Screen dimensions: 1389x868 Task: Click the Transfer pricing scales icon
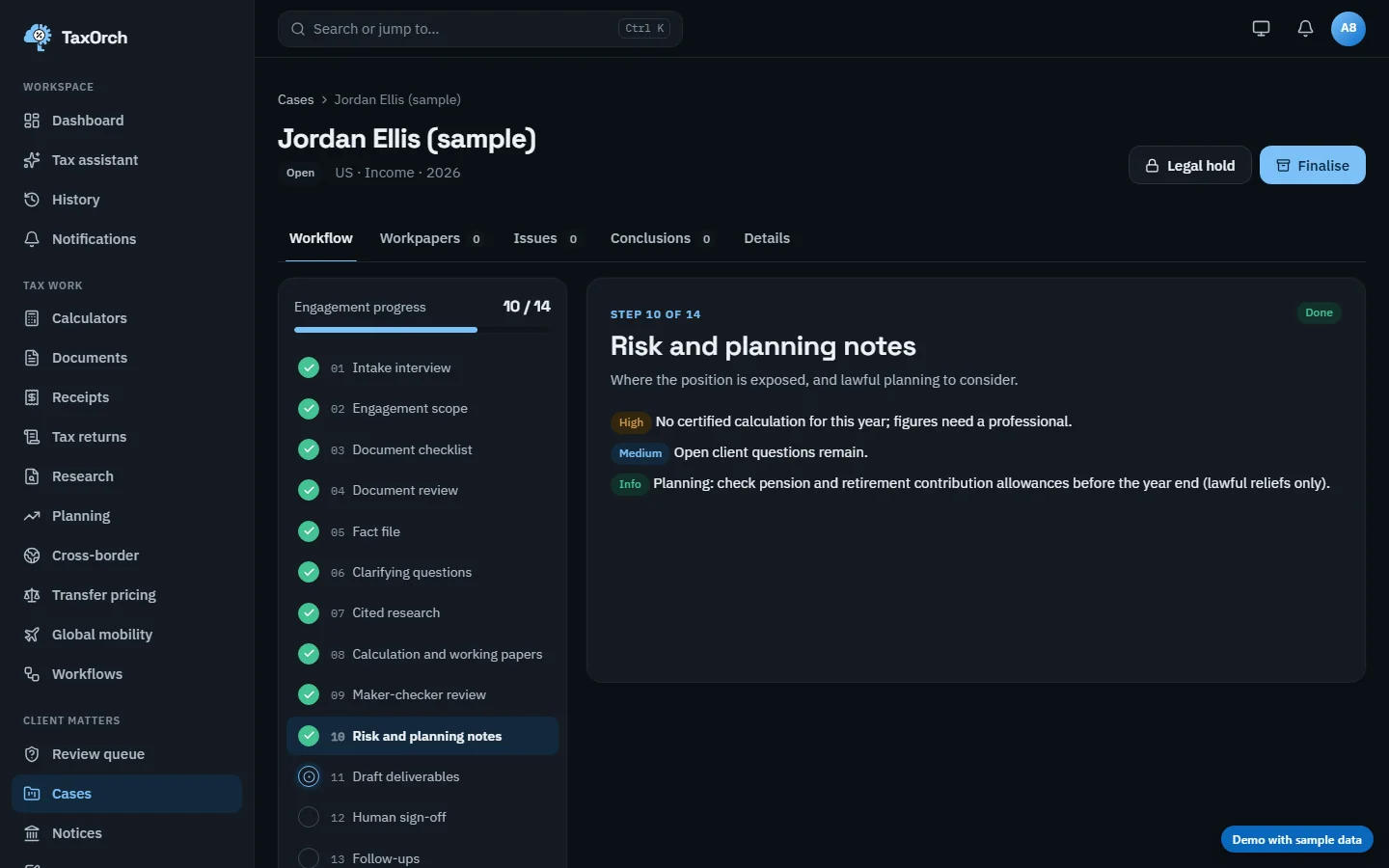pos(32,595)
